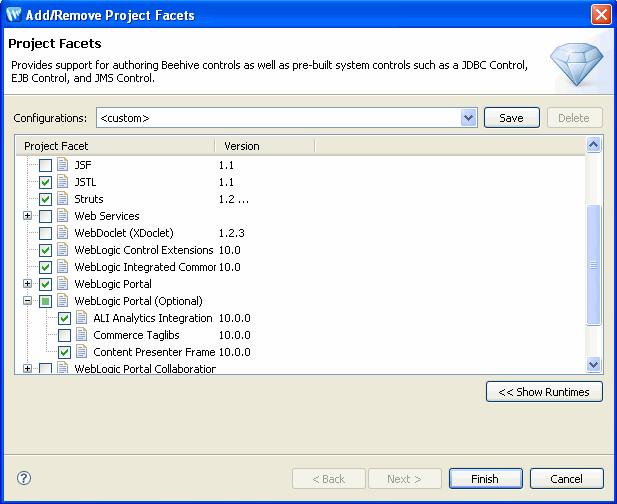Toggle the WebLogic Portal checkbox
Screen dimensions: 617x504
click(45, 284)
